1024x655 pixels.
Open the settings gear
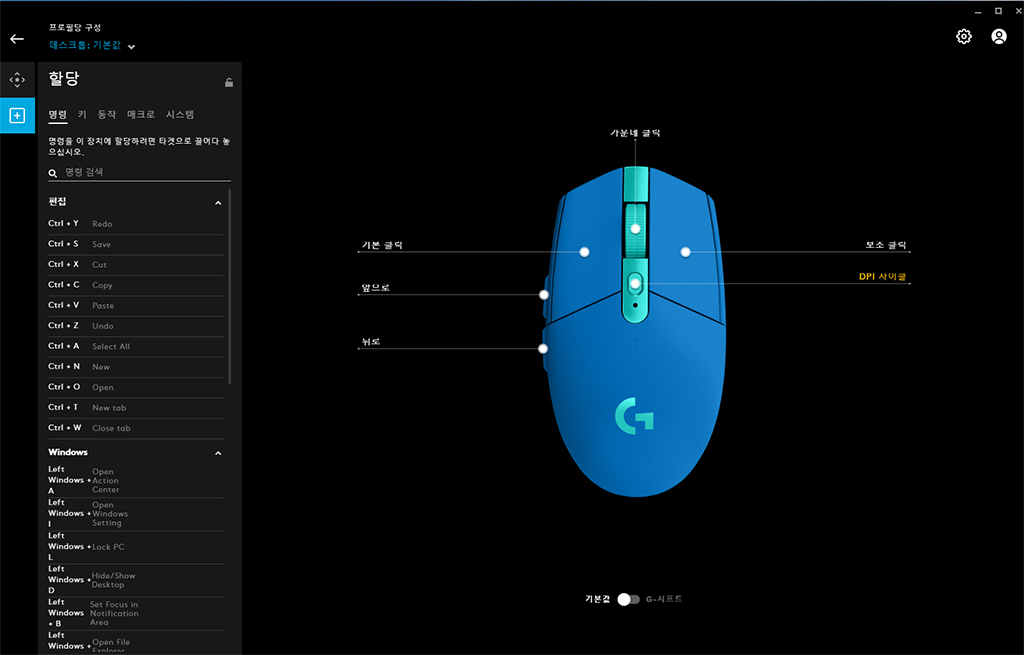(x=964, y=37)
